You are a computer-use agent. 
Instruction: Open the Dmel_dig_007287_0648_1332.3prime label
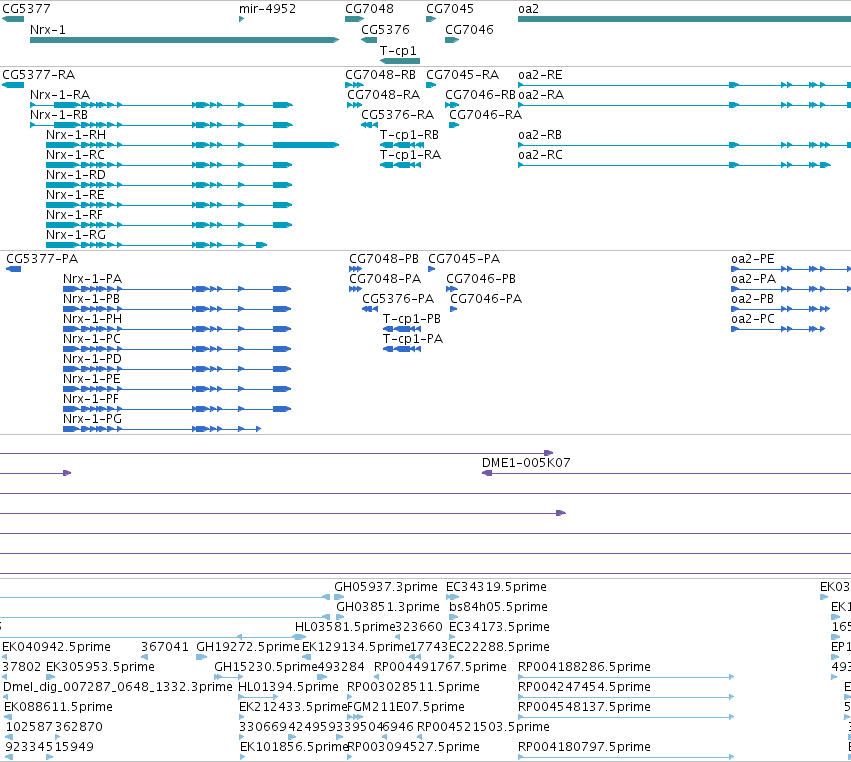pos(118,687)
